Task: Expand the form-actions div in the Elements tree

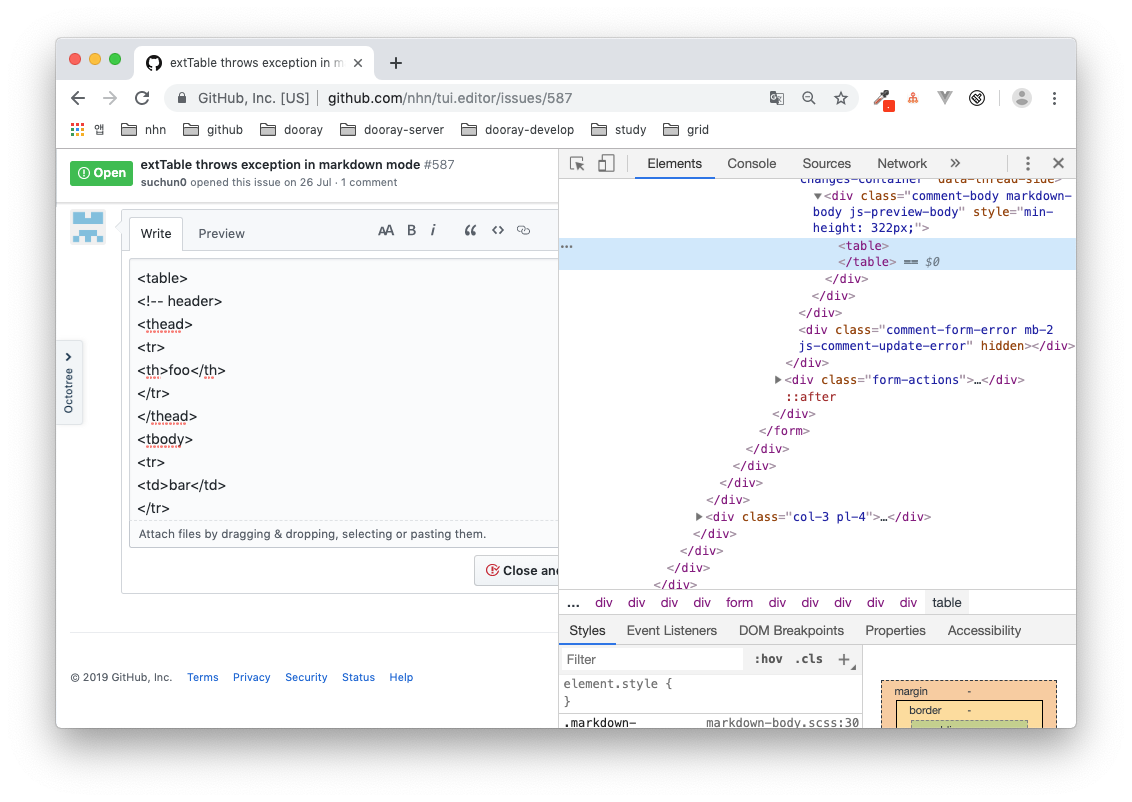Action: point(778,379)
